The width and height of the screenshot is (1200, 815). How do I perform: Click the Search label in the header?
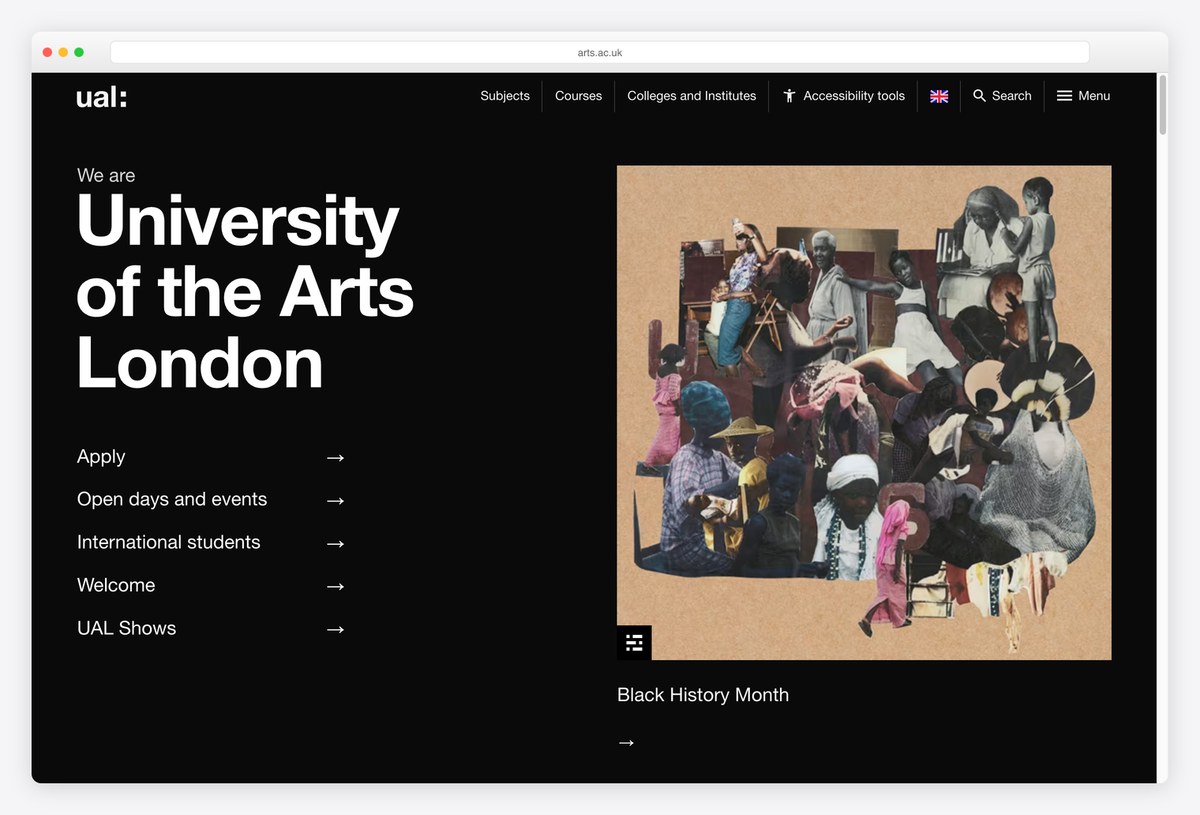tap(1011, 96)
